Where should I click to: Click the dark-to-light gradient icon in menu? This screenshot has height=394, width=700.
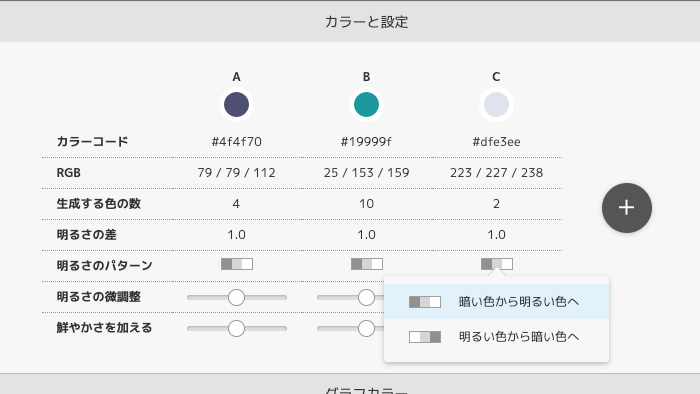click(x=425, y=302)
